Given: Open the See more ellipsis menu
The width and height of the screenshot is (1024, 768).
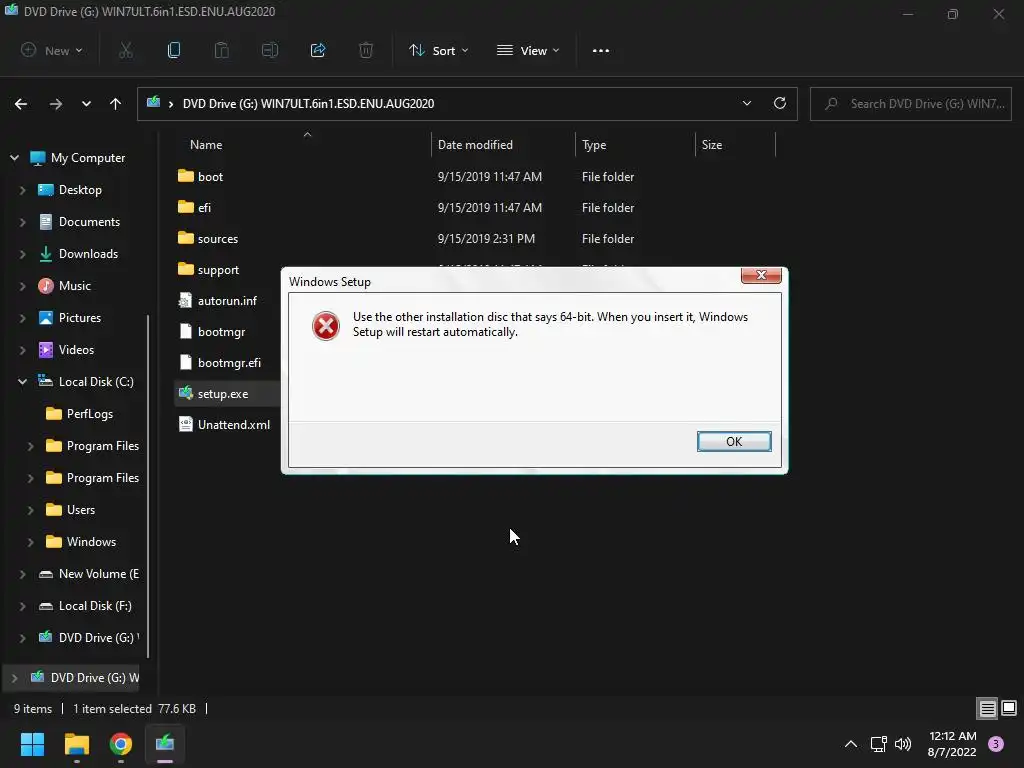Looking at the screenshot, I should [x=601, y=50].
